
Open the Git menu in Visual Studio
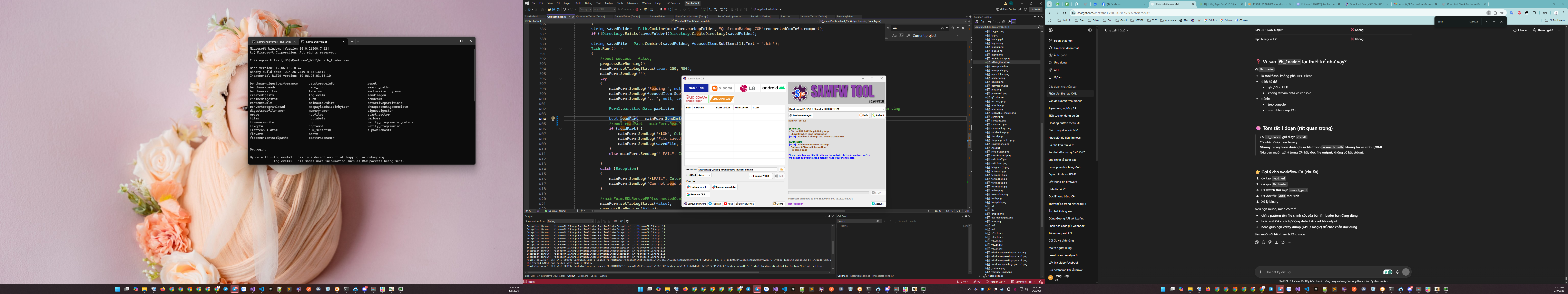coord(558,3)
